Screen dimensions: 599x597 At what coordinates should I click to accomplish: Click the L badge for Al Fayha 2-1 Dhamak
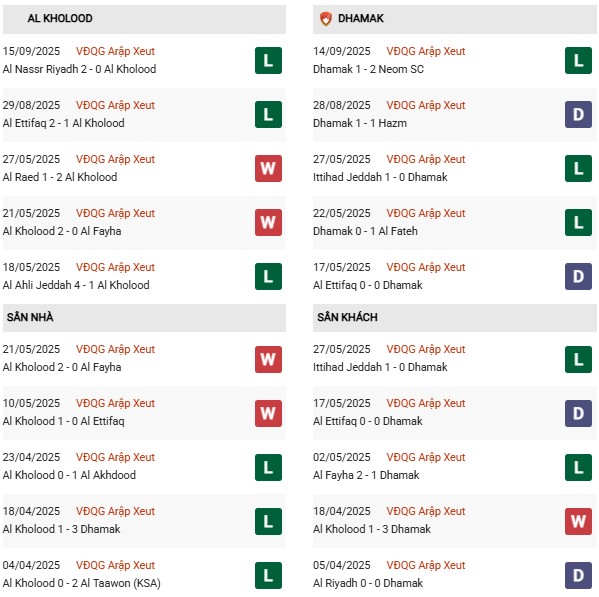578,468
